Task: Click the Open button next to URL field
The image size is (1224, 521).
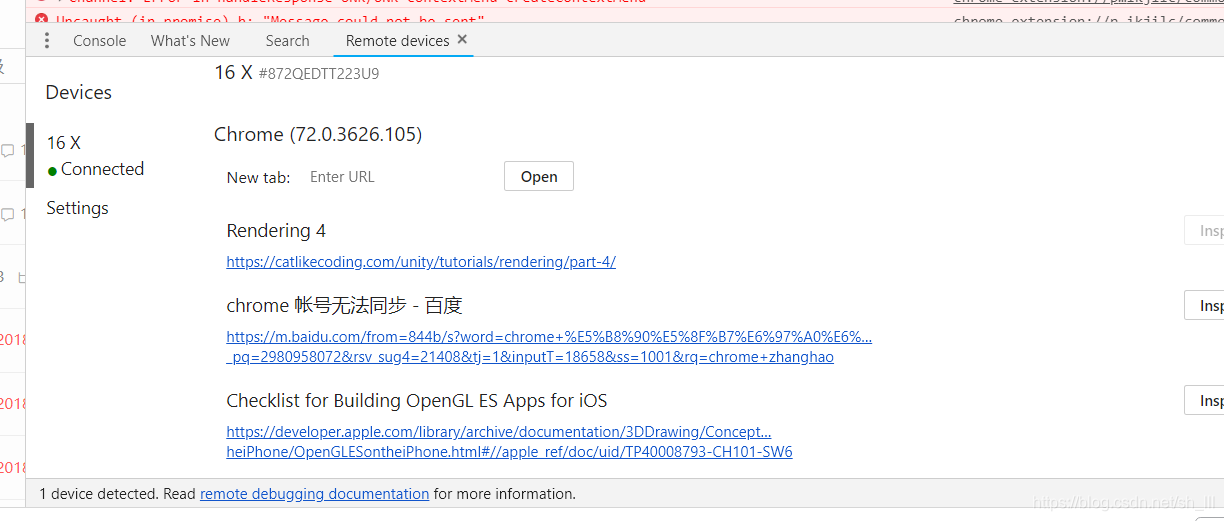Action: [x=539, y=176]
